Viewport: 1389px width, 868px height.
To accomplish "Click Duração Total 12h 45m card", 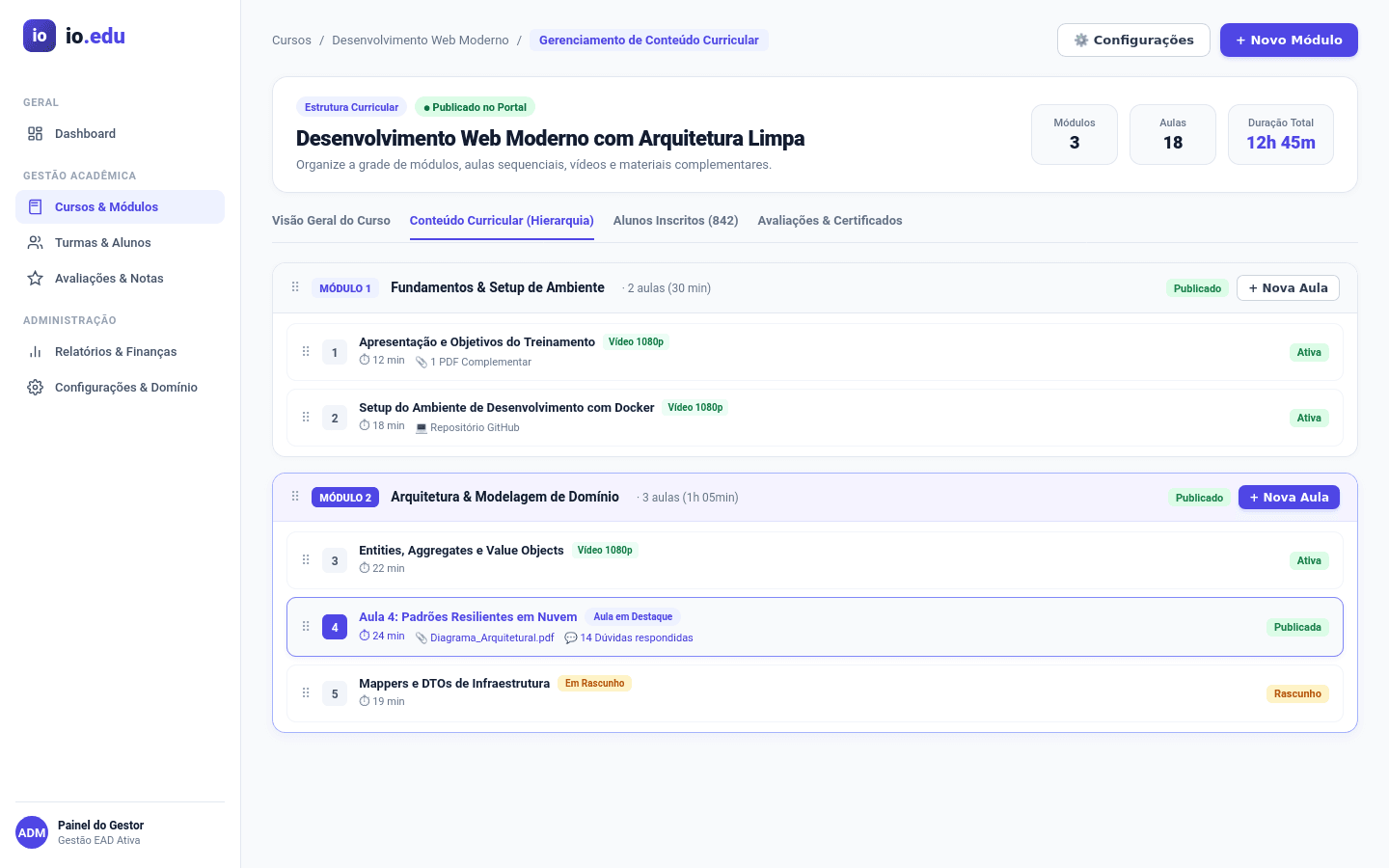I will click(1281, 135).
